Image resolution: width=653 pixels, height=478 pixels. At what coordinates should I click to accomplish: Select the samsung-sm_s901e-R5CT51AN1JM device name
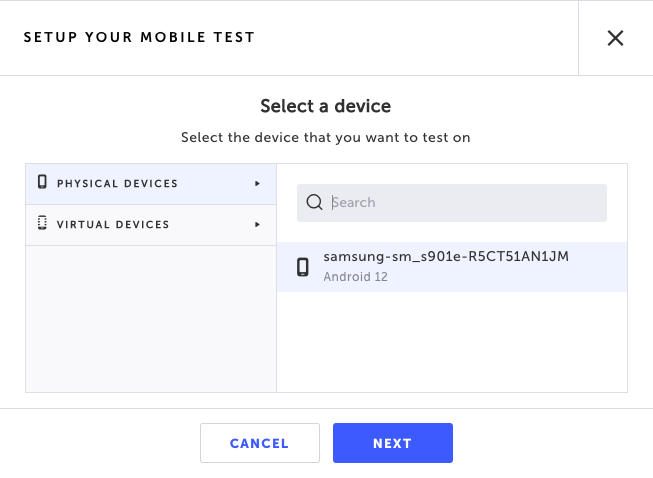[446, 257]
